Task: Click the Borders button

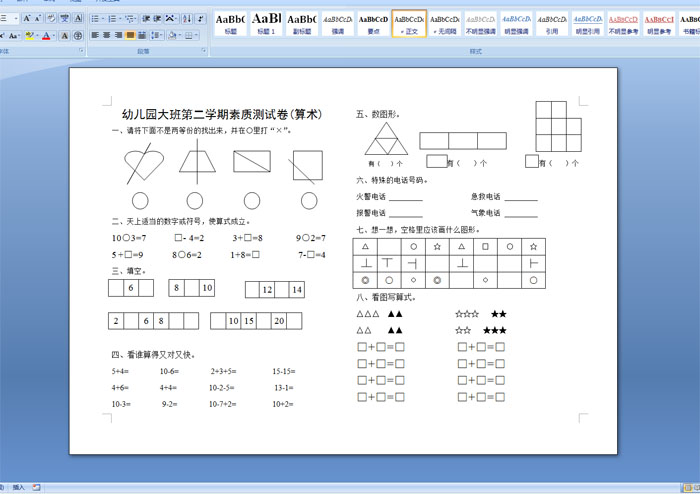Action: point(188,35)
